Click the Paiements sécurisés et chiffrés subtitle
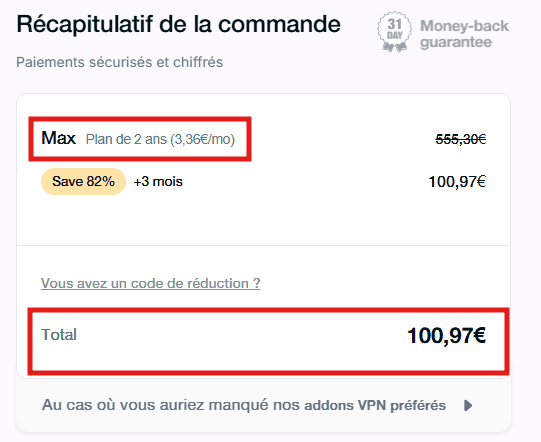 point(119,62)
